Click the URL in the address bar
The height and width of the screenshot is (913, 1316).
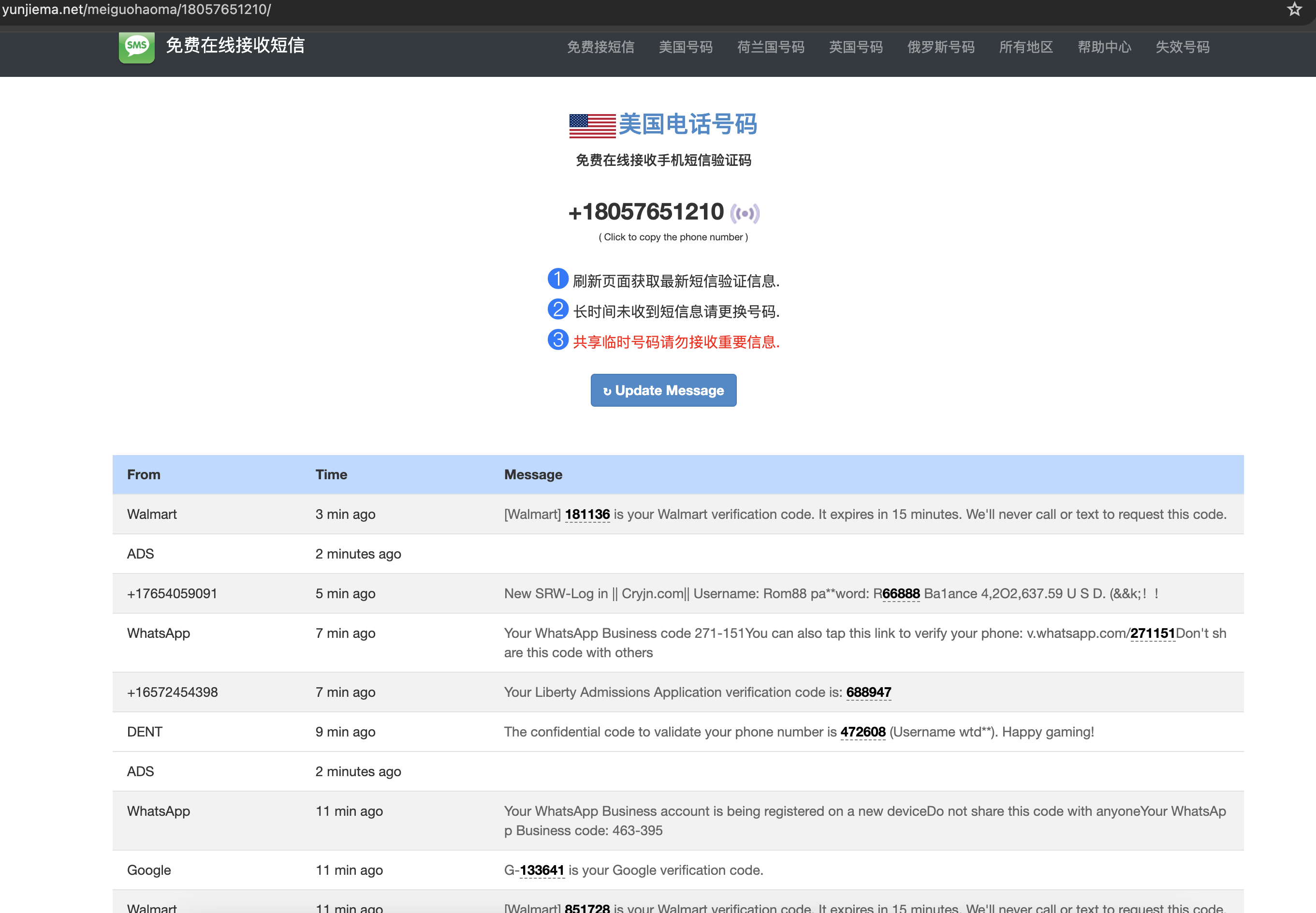(137, 10)
